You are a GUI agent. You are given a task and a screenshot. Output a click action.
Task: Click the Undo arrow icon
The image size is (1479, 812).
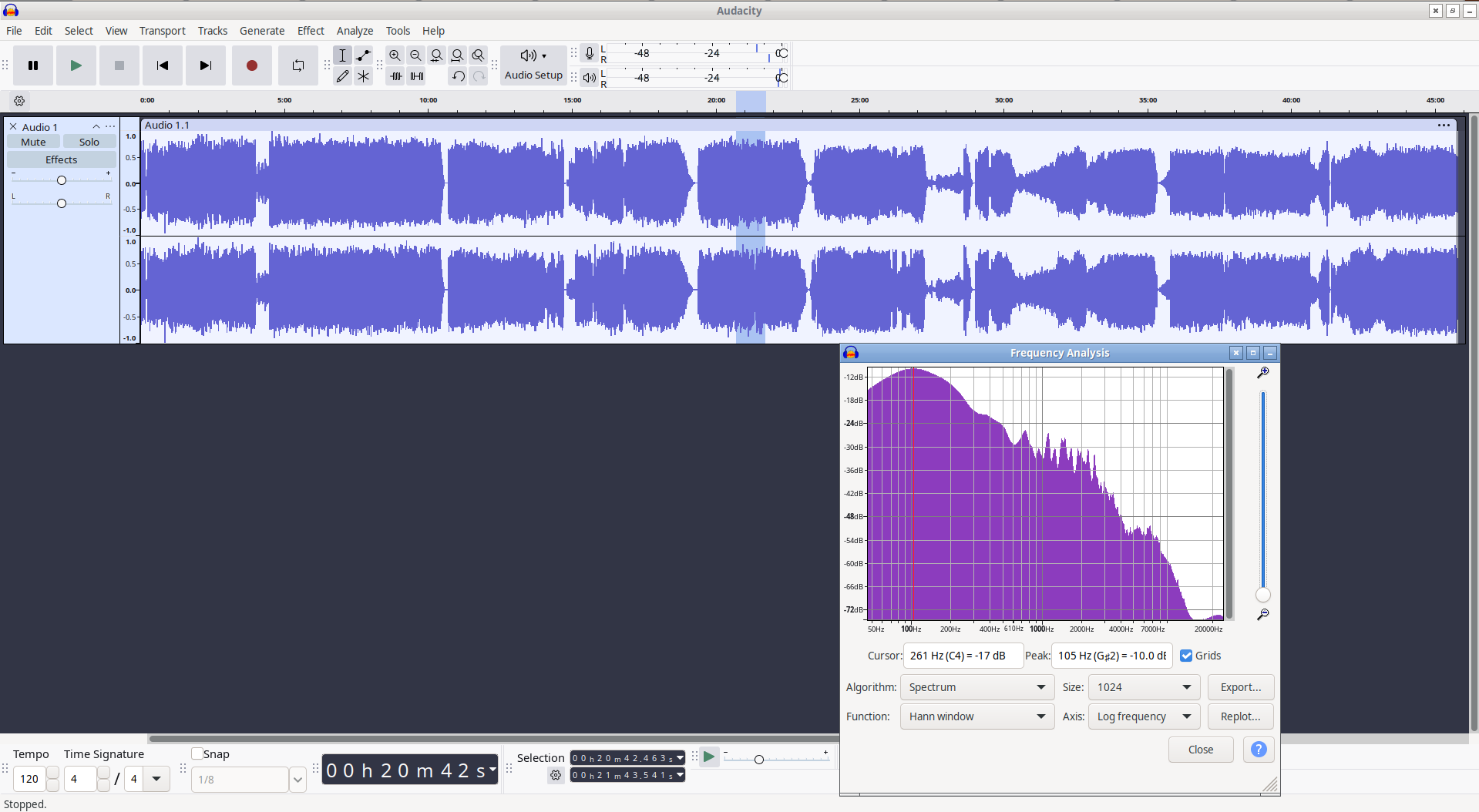tap(458, 76)
